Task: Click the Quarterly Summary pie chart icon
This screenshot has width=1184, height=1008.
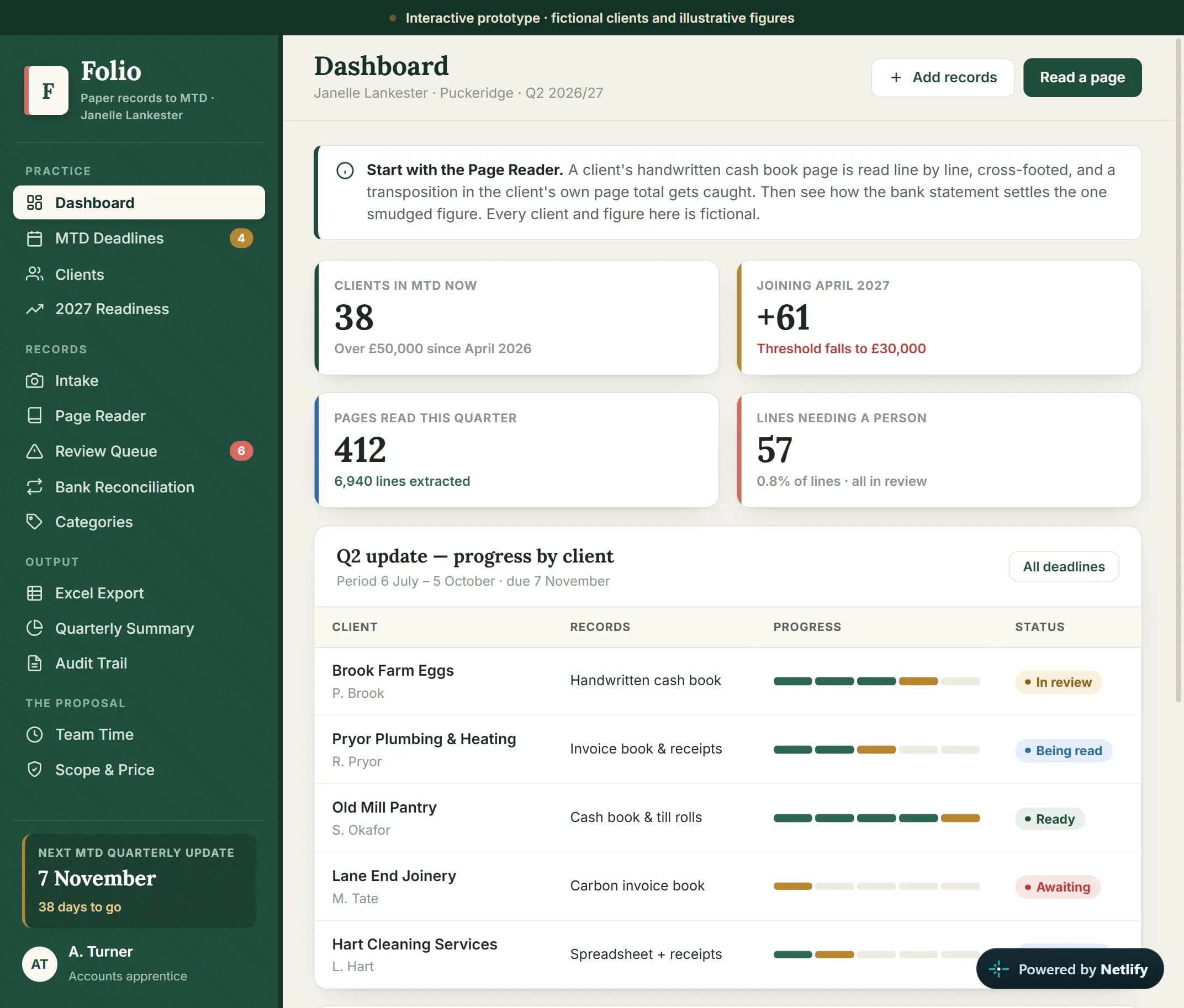Action: point(34,628)
